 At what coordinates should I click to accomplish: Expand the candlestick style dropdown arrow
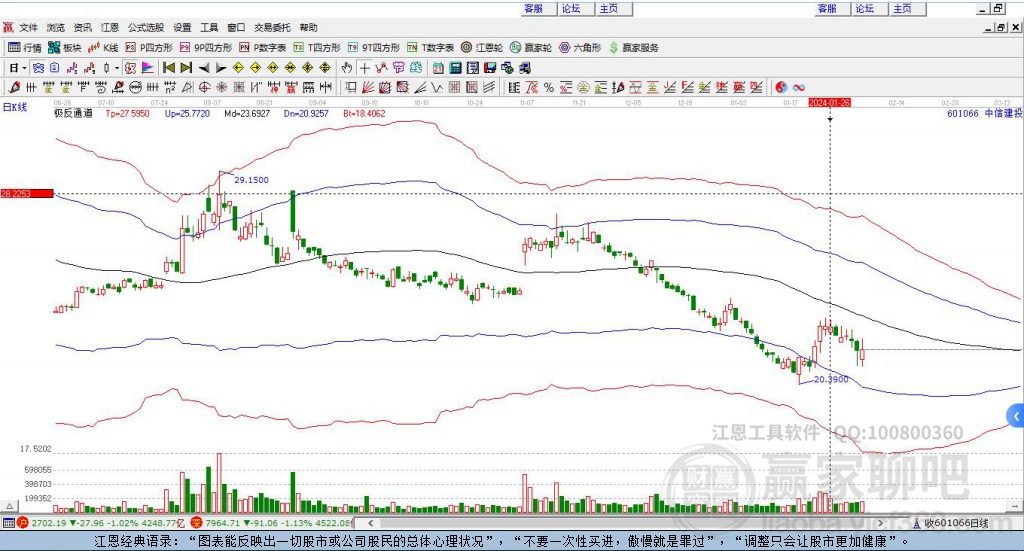point(117,68)
